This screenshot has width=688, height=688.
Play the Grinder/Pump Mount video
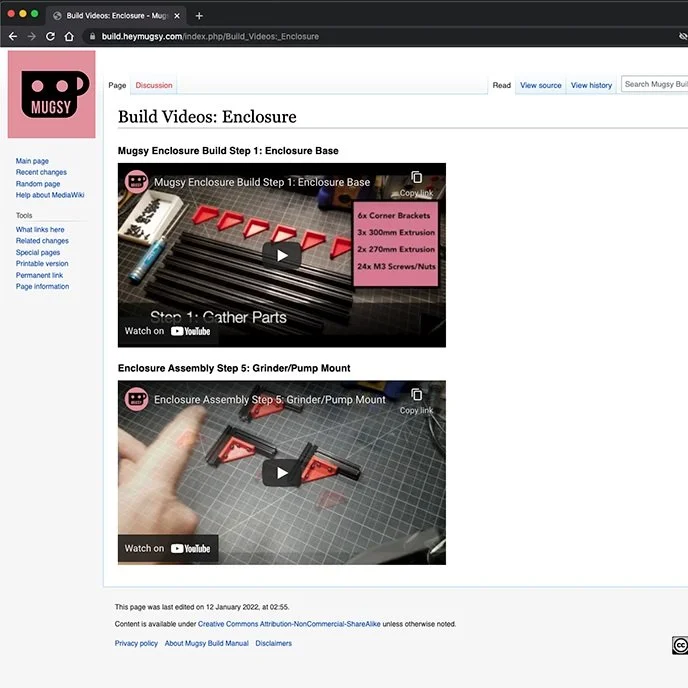pyautogui.click(x=282, y=473)
